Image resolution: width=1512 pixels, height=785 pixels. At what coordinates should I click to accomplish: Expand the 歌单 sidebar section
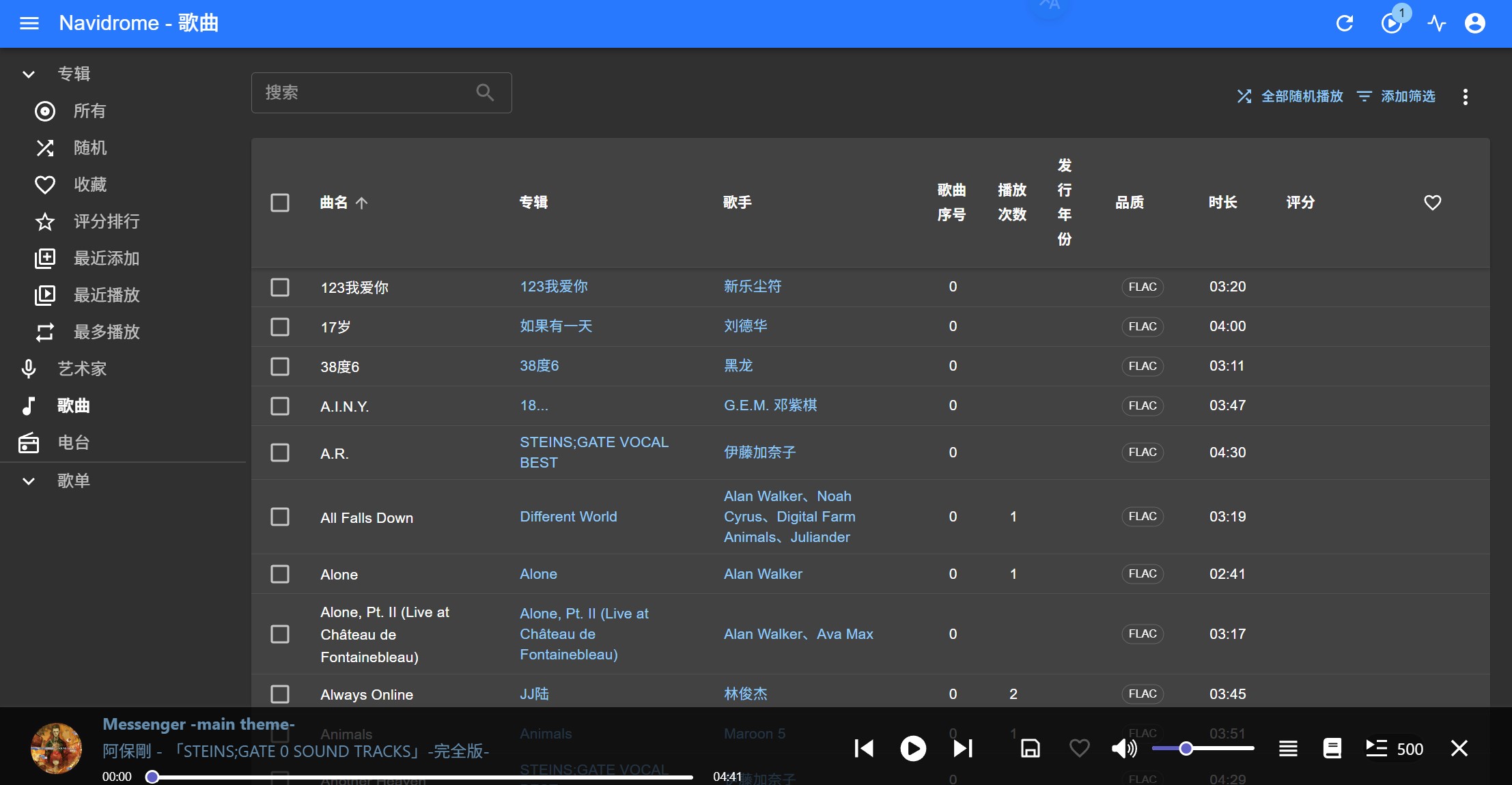pos(29,481)
